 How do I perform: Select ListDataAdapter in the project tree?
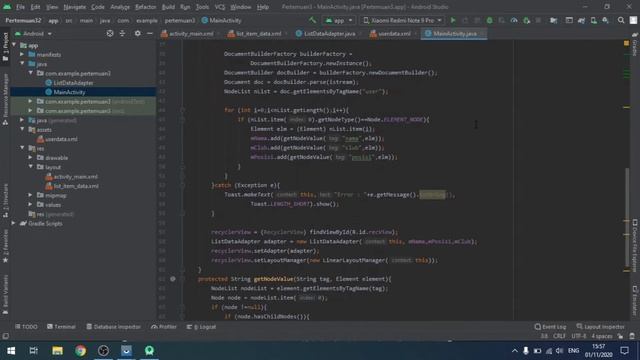(73, 82)
